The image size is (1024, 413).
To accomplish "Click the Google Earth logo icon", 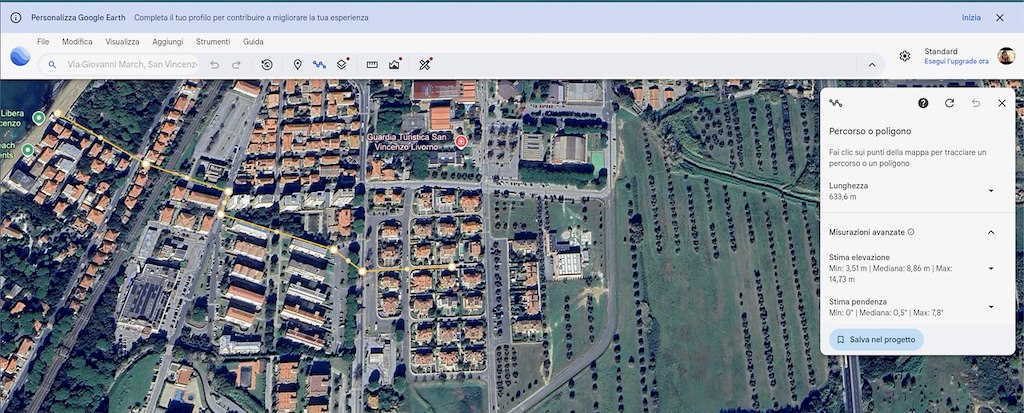I will 20,57.
